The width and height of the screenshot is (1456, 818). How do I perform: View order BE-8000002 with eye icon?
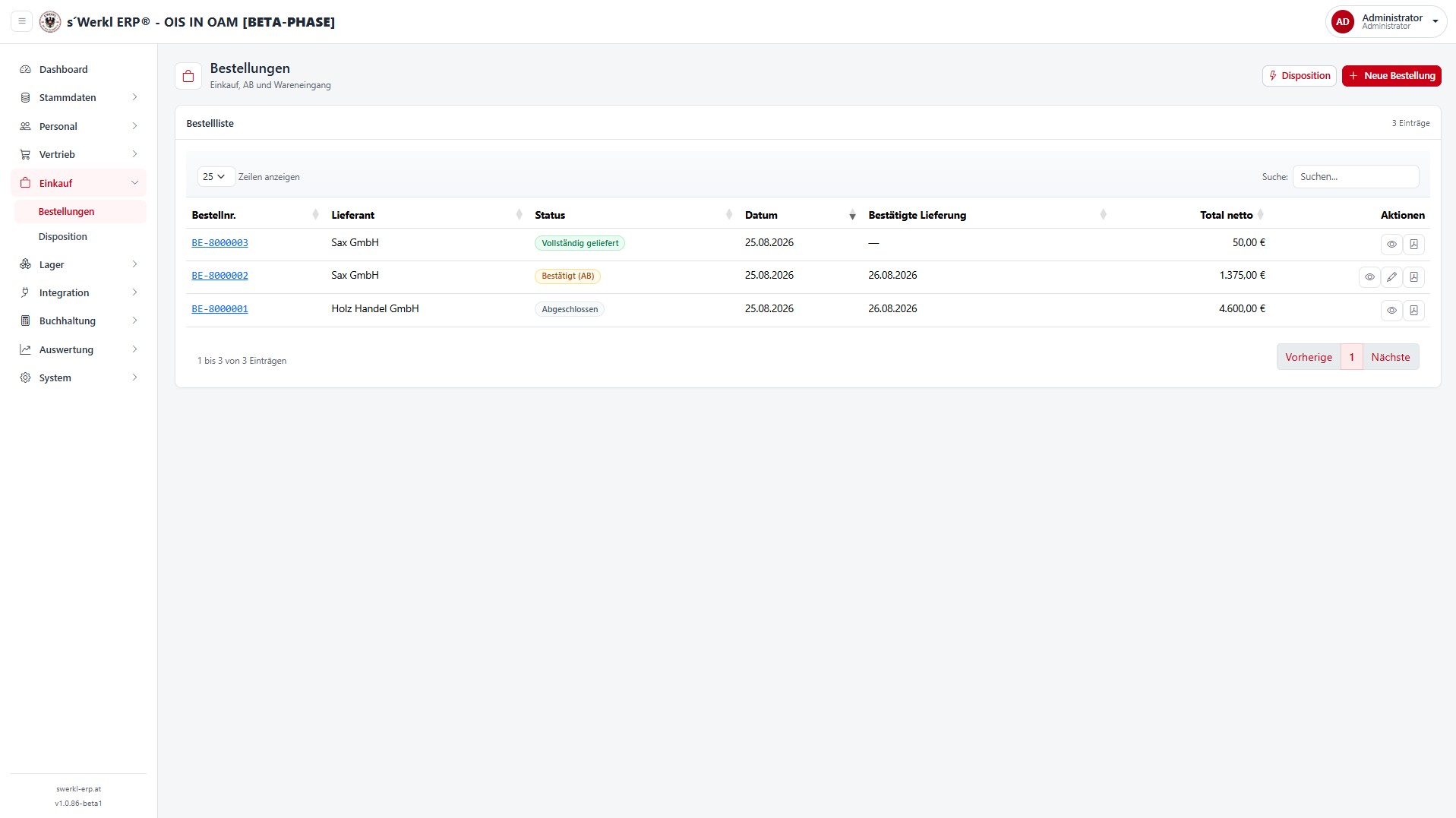coord(1369,277)
